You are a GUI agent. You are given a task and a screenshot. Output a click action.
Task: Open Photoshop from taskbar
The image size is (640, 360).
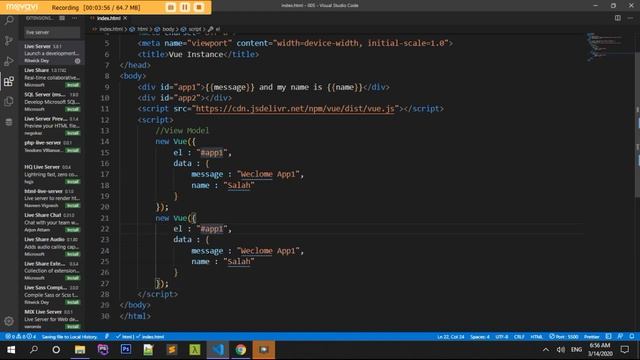pos(126,350)
